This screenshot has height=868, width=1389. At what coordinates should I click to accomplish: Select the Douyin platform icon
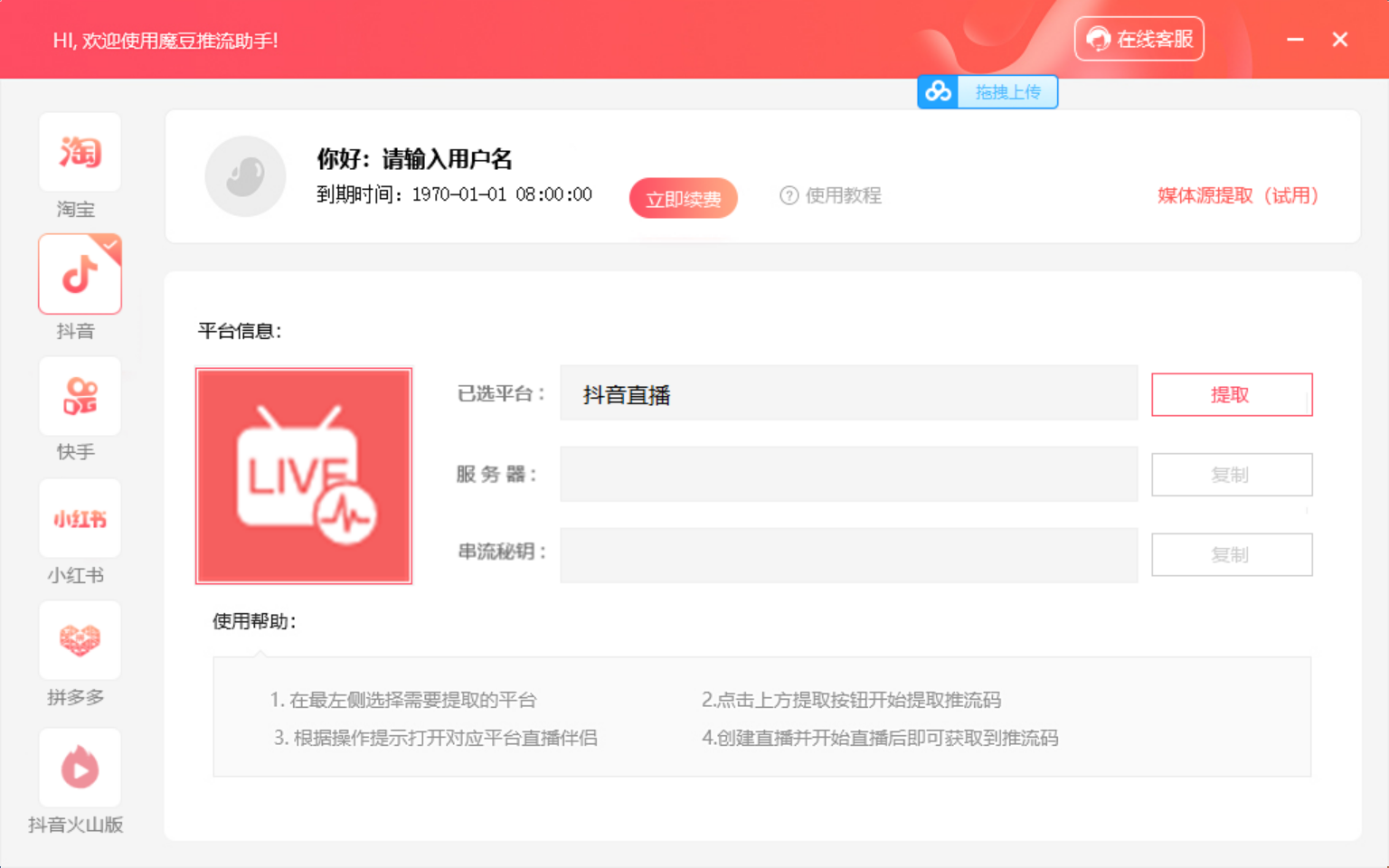[x=80, y=273]
